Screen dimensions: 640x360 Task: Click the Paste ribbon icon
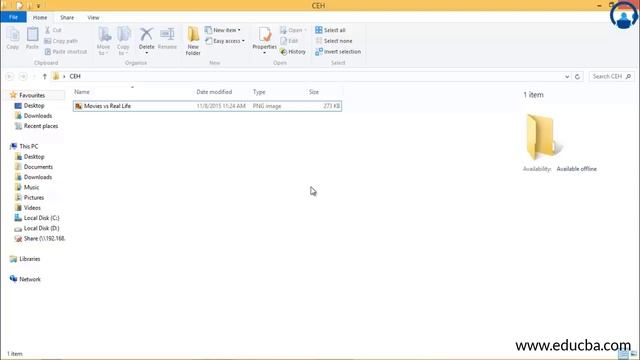(32, 38)
